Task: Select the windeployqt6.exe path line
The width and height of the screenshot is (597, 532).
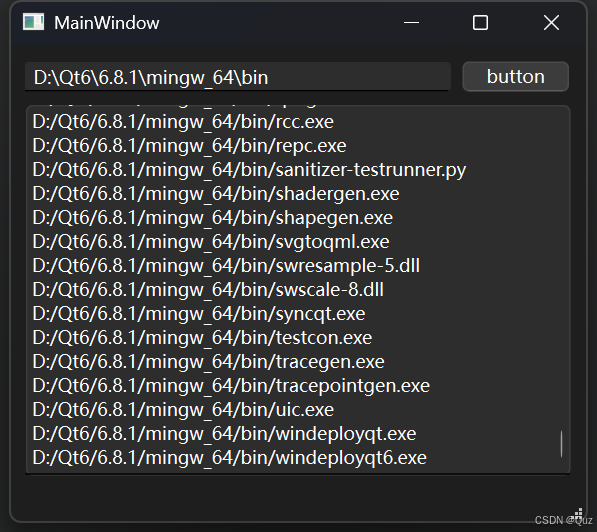Action: pos(230,458)
